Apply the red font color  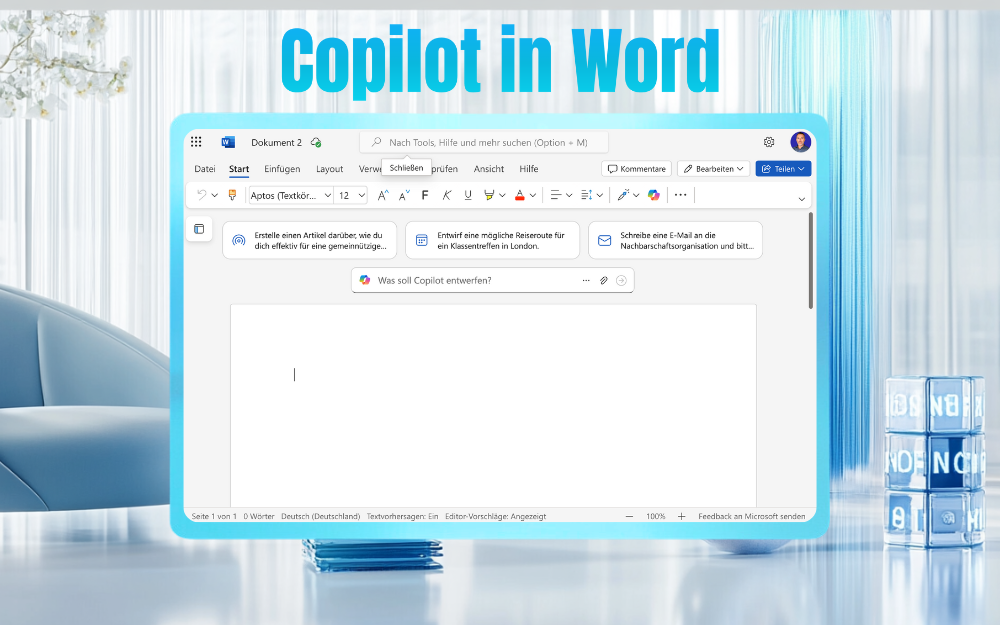click(520, 195)
